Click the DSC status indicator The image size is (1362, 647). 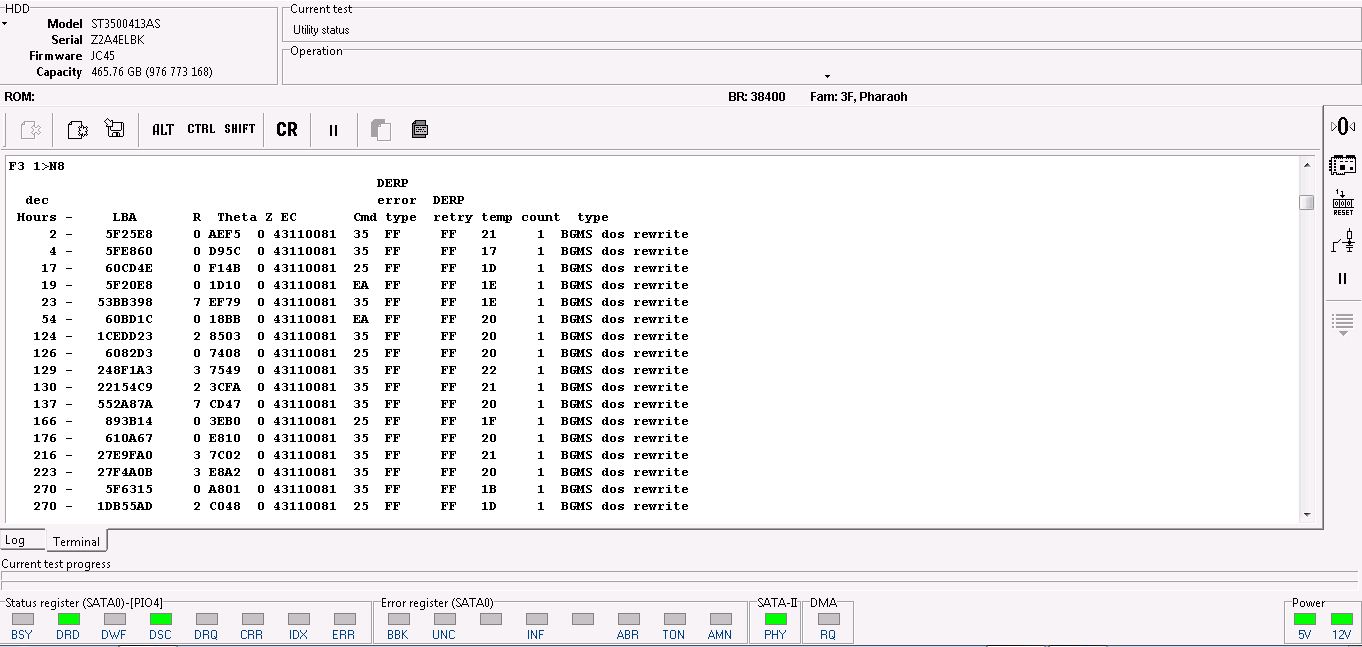[x=160, y=619]
